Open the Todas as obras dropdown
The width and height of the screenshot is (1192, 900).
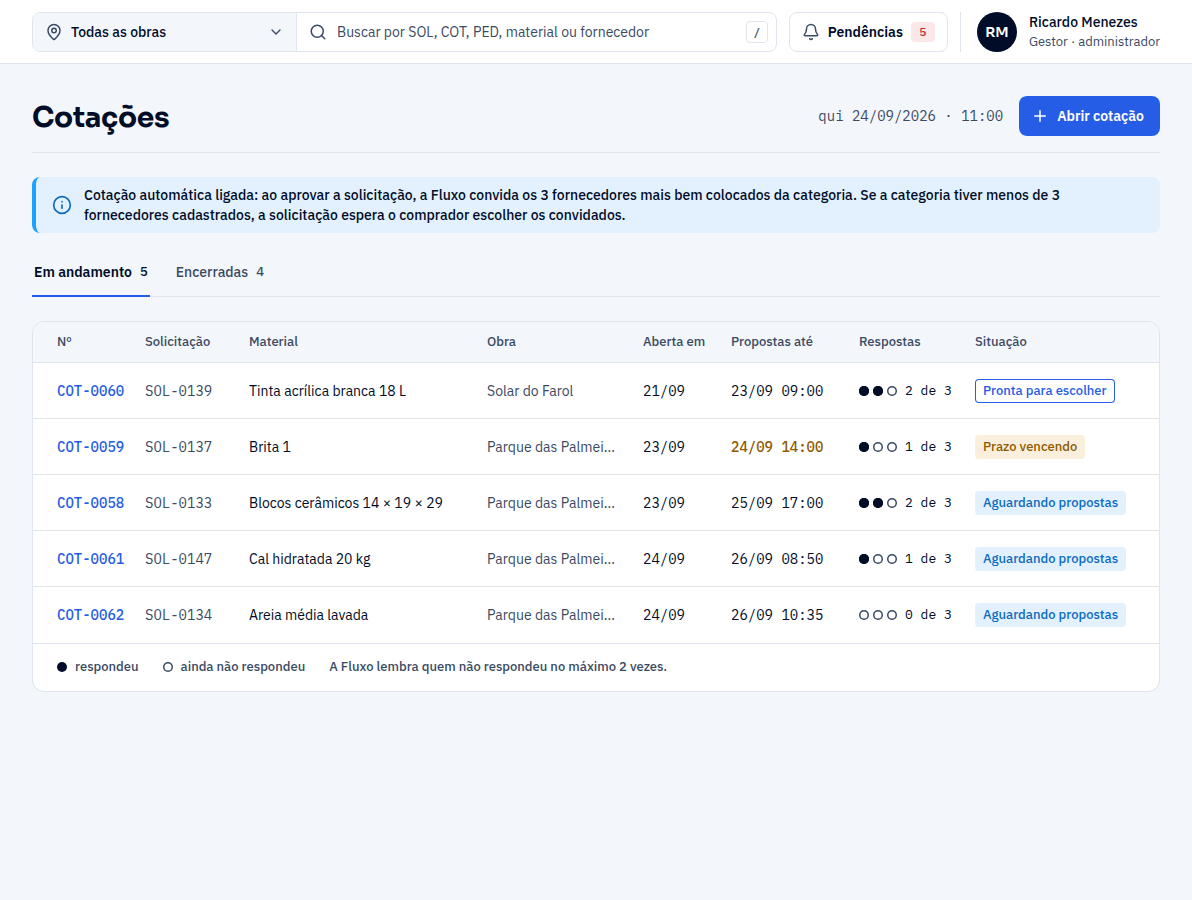pyautogui.click(x=164, y=32)
